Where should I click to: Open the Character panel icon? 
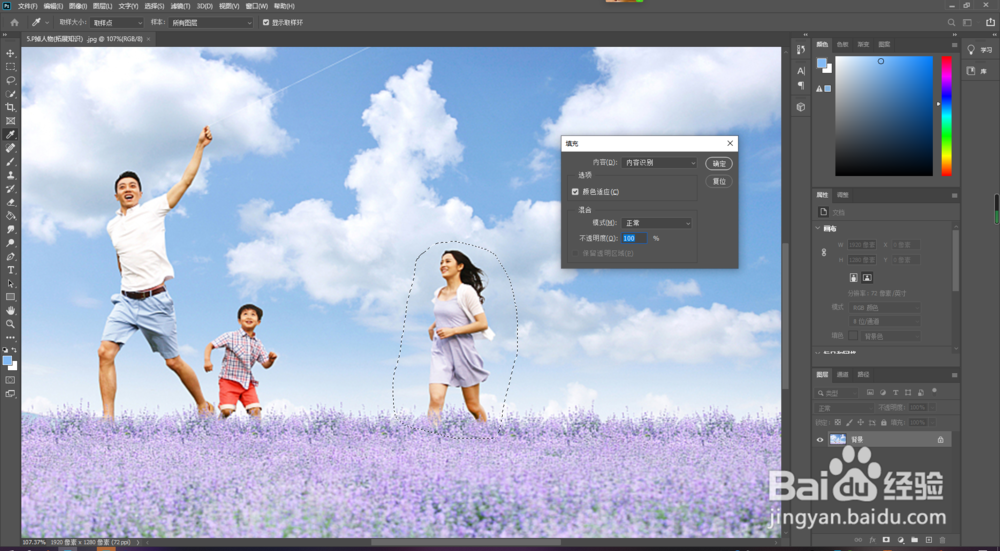(801, 70)
